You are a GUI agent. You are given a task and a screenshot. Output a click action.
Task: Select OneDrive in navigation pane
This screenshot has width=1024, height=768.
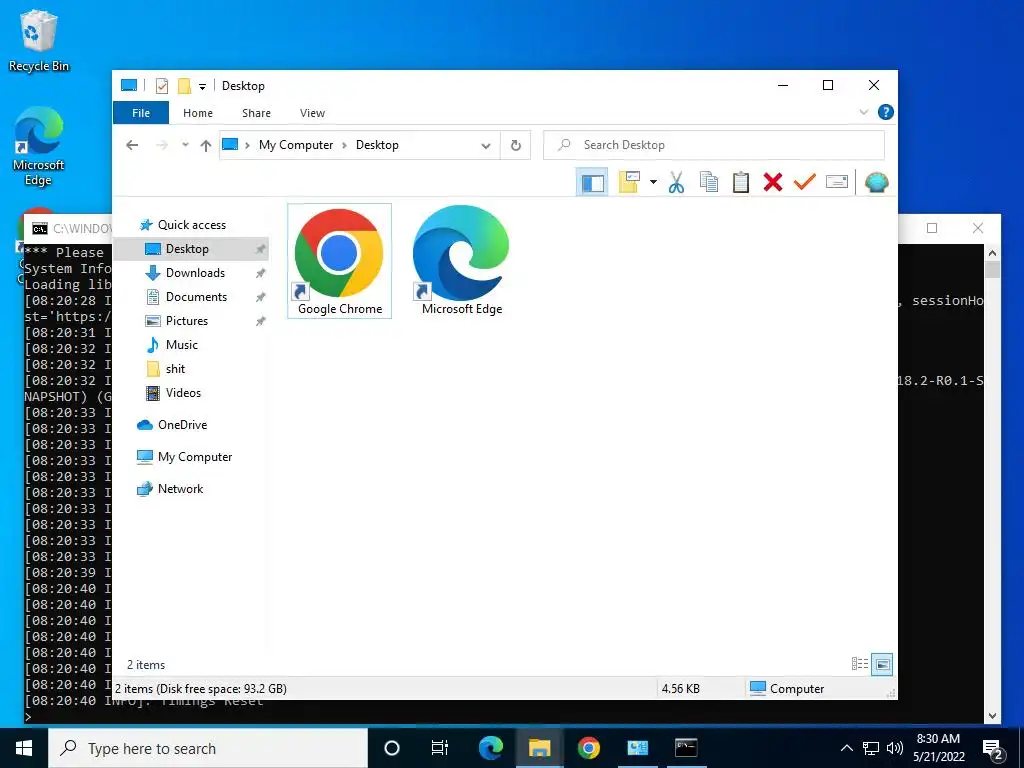coord(172,425)
